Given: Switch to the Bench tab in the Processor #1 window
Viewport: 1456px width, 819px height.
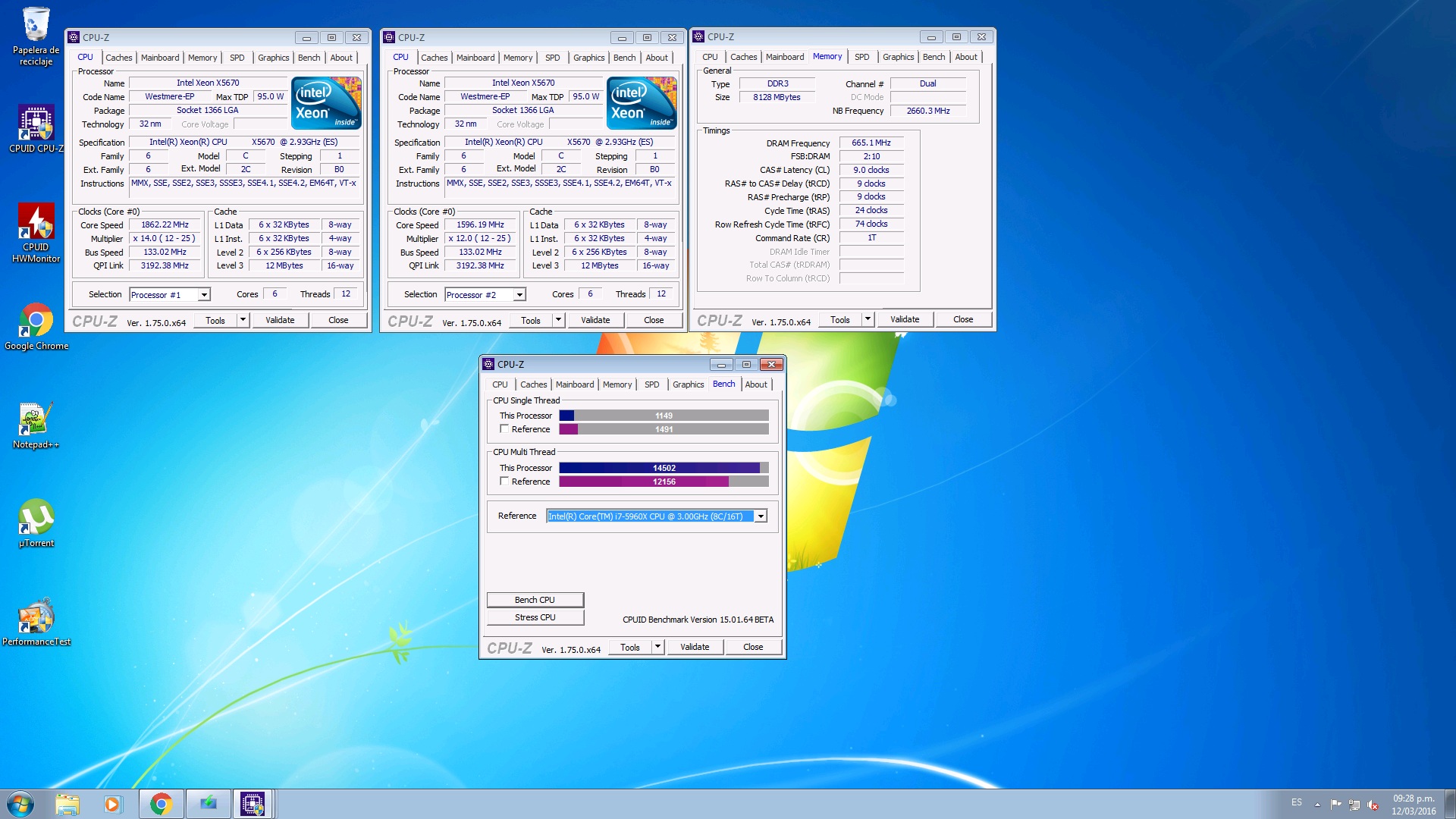Looking at the screenshot, I should [x=309, y=58].
